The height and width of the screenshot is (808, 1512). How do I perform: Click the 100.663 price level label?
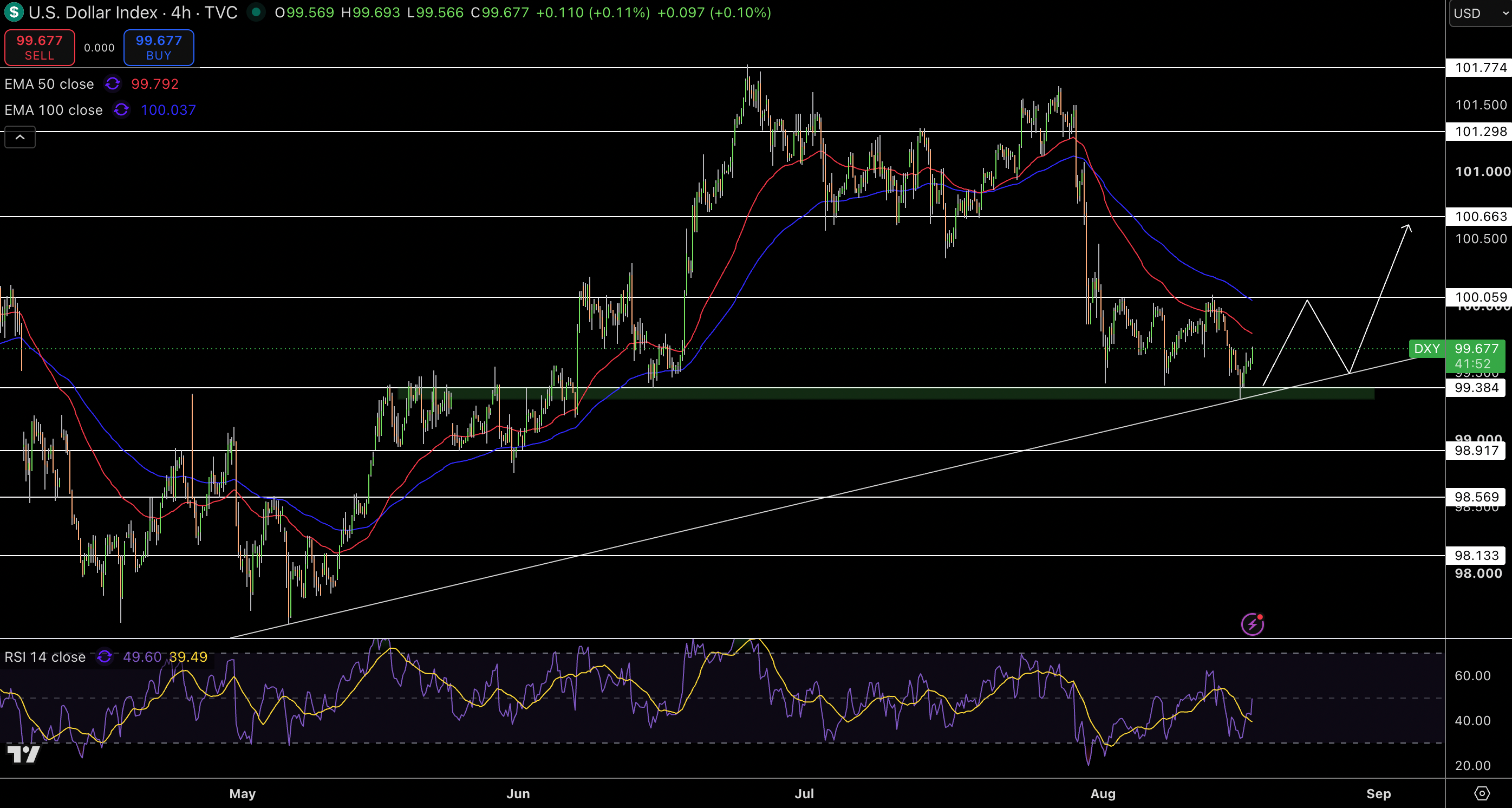click(1480, 217)
